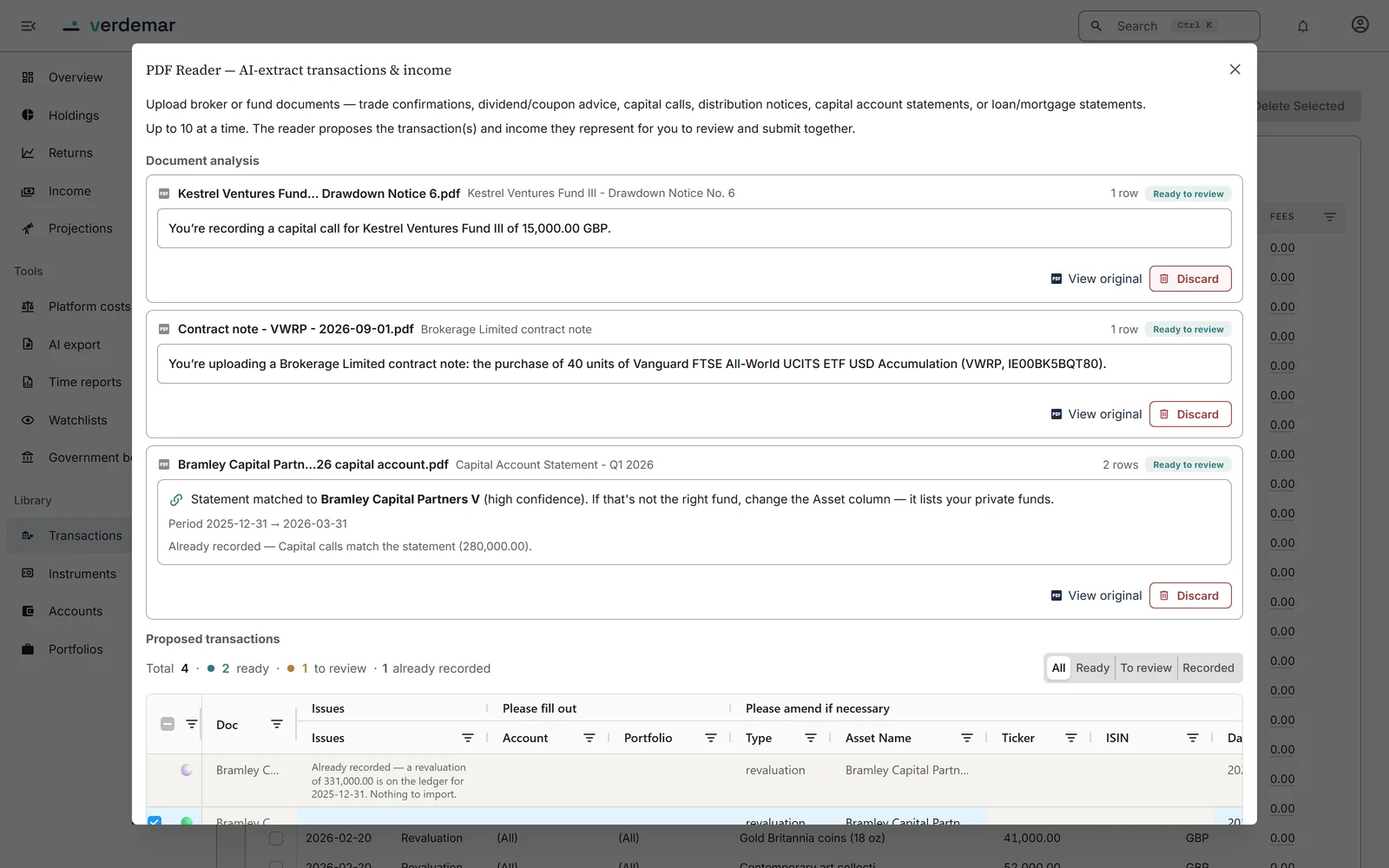Open the Asset Name column filter
Screen dimensions: 1389x868
(967, 738)
